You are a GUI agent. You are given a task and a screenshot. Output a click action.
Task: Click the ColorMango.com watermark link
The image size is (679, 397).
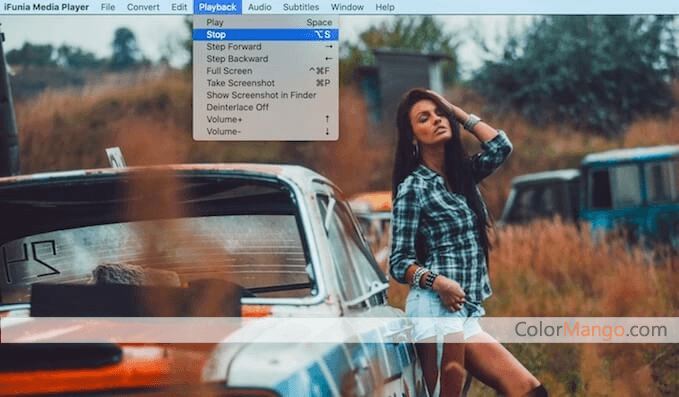coord(591,330)
